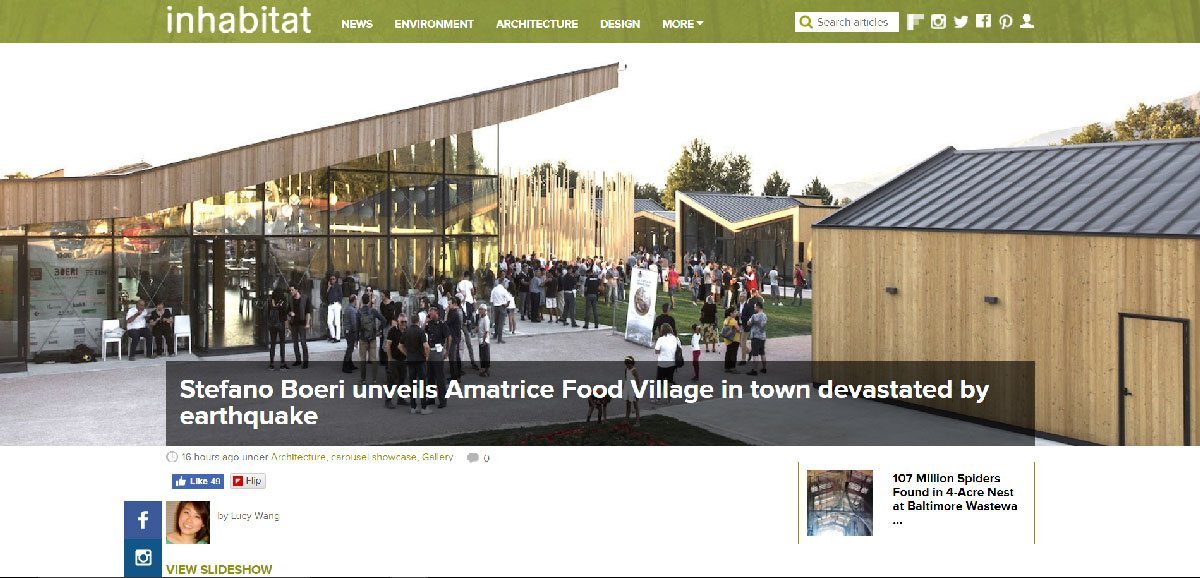
Task: Click the Flip button under the headline
Action: [x=248, y=481]
